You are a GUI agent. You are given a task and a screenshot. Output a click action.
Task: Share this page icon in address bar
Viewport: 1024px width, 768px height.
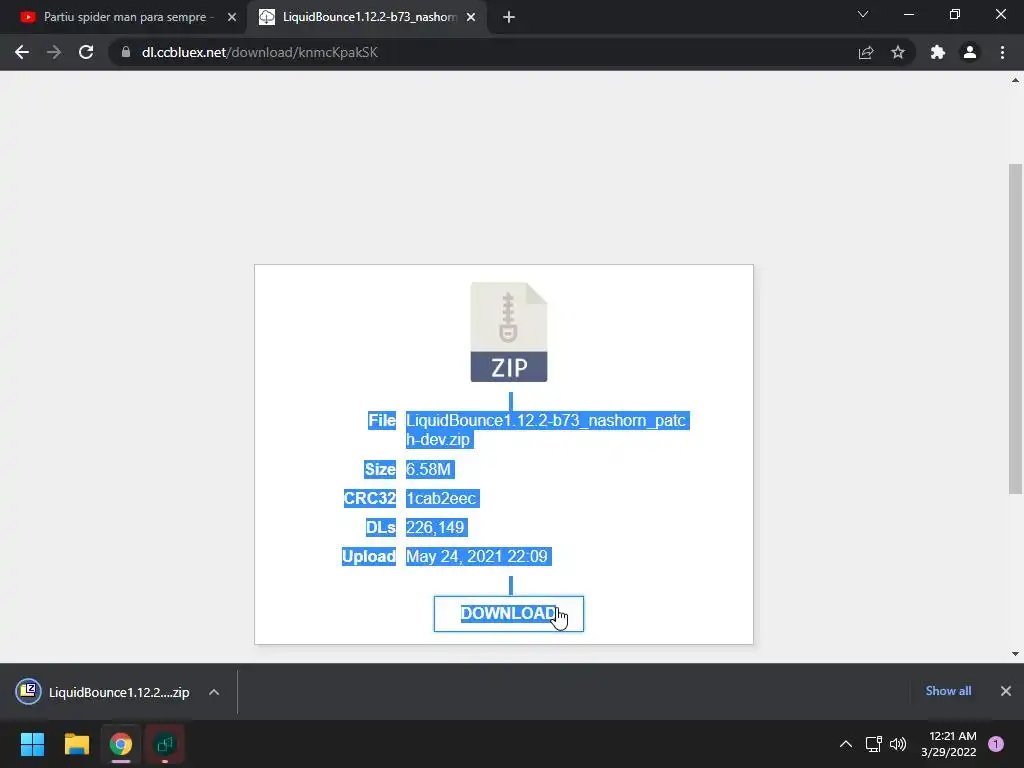point(866,52)
